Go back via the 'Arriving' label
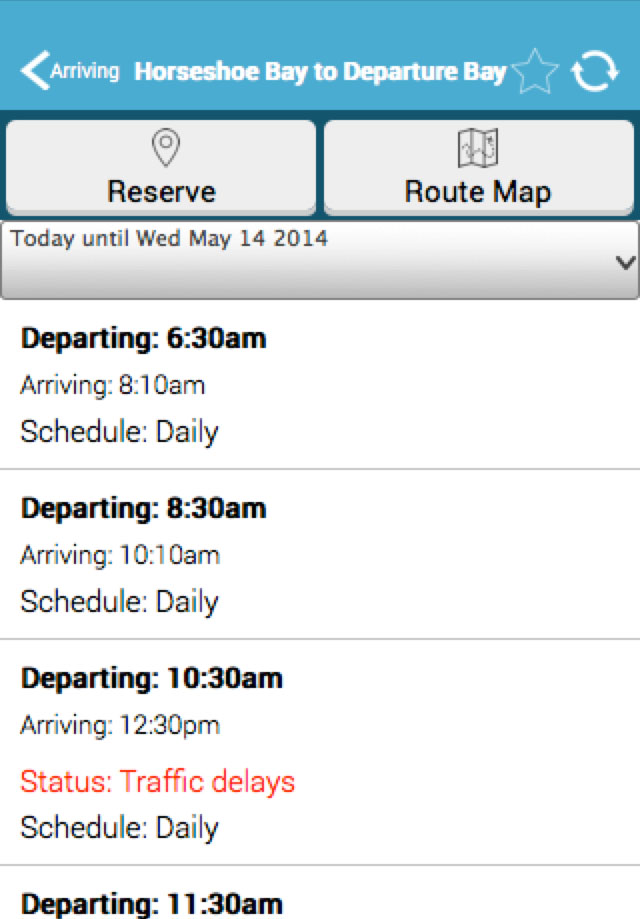640x919 pixels. (x=84, y=72)
